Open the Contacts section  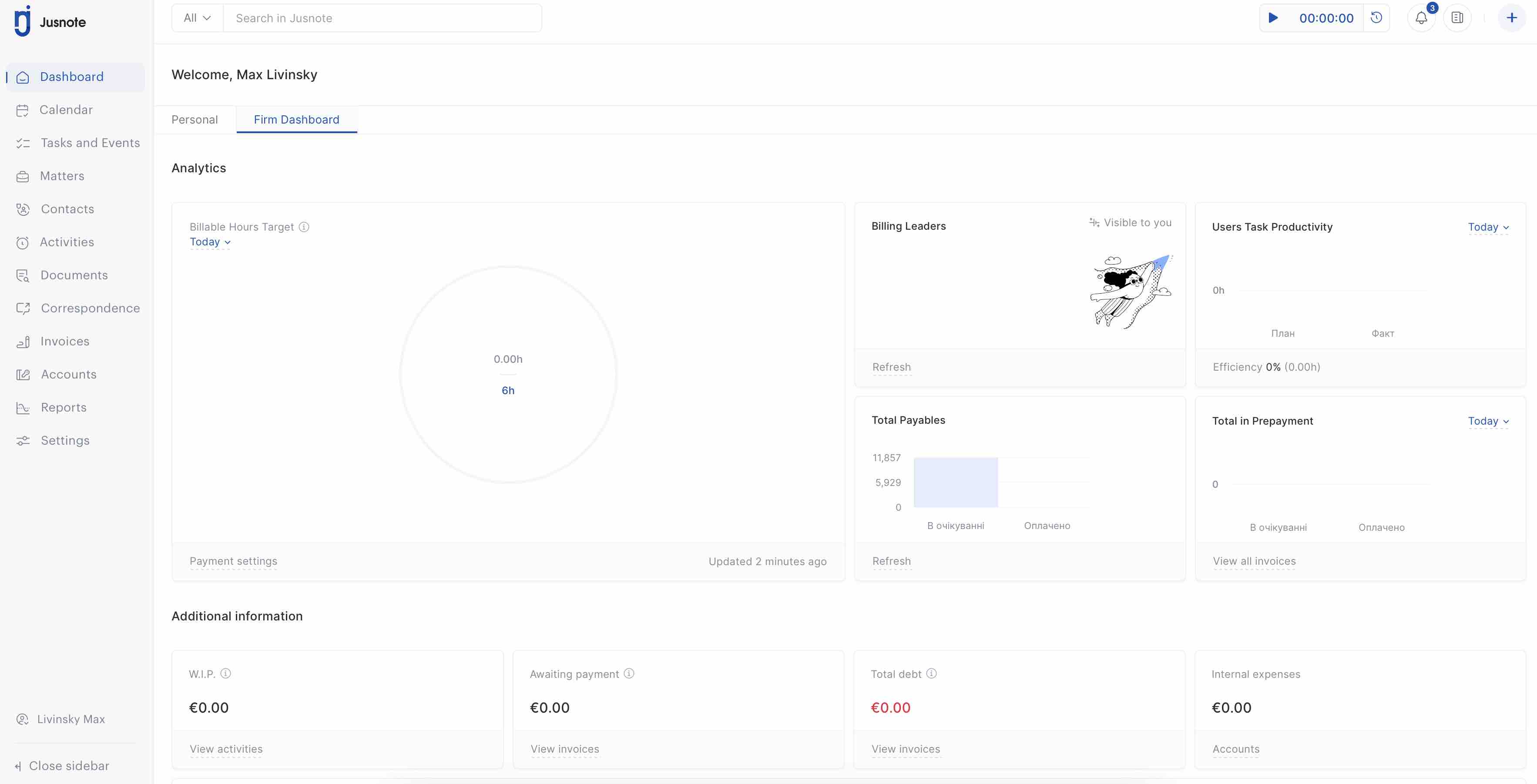[23, 209]
